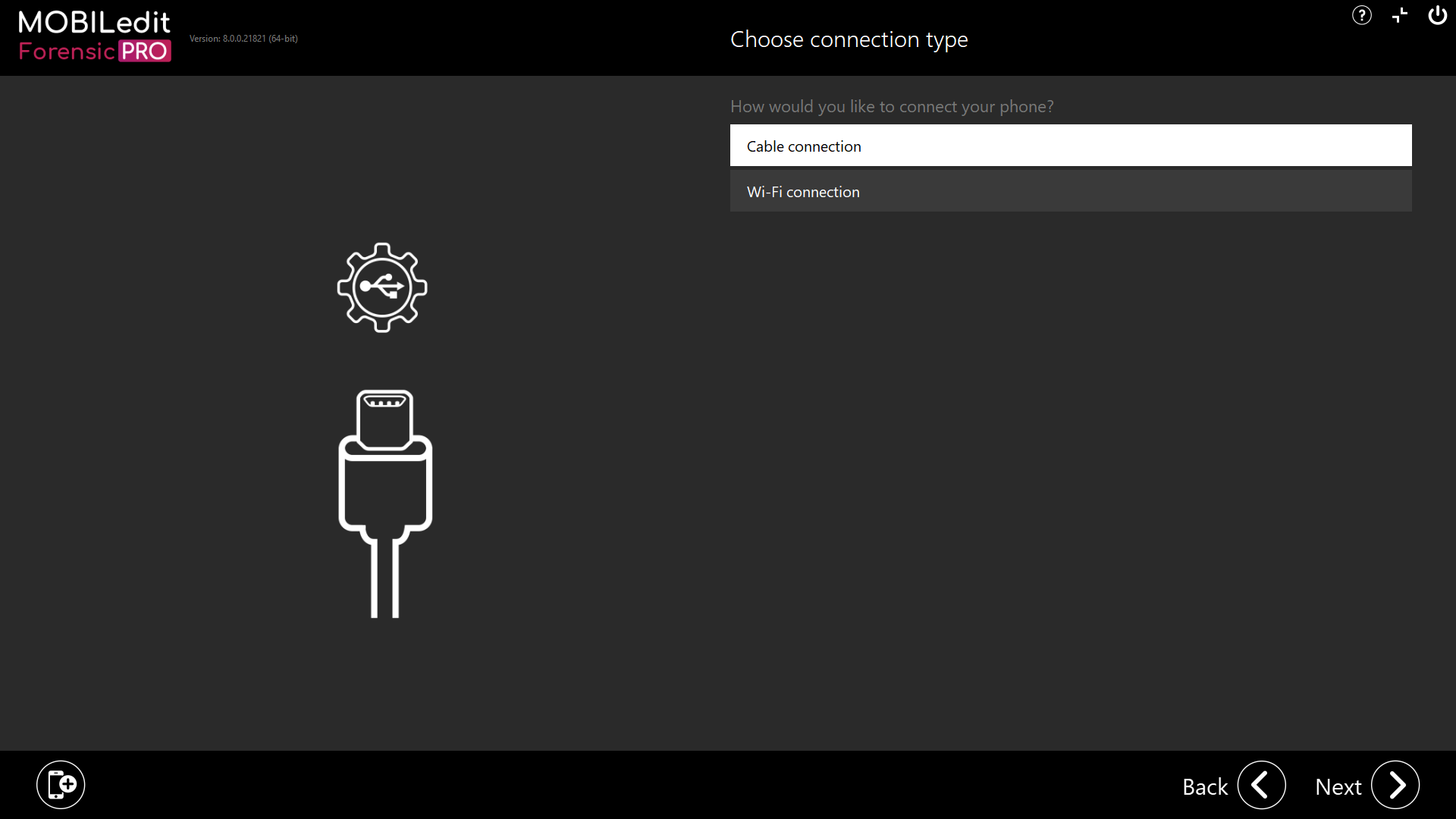This screenshot has width=1456, height=819.
Task: Click the Back button
Action: (x=1205, y=786)
